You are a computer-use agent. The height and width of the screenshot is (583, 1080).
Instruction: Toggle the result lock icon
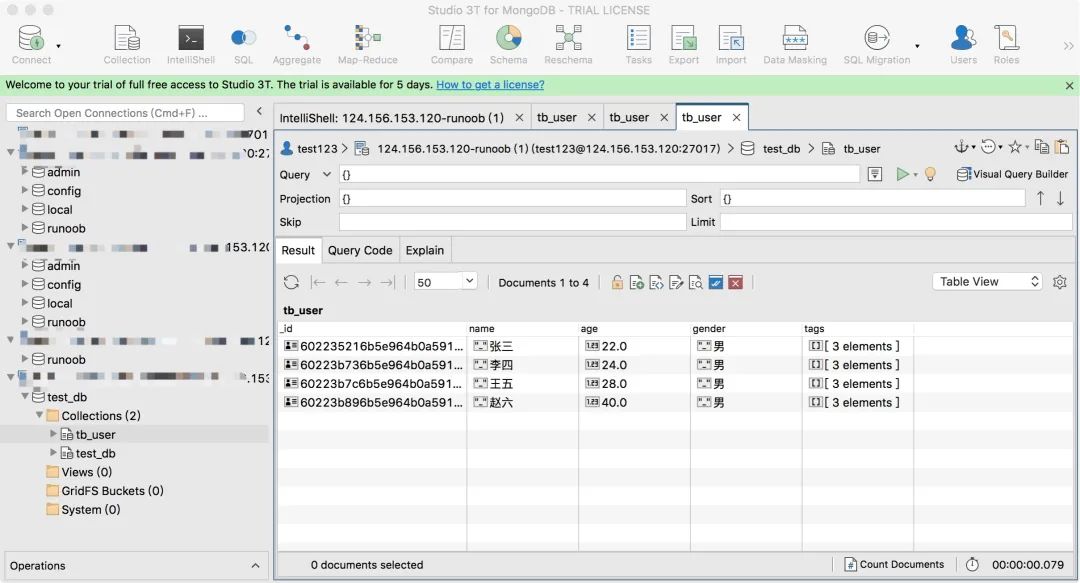click(617, 283)
